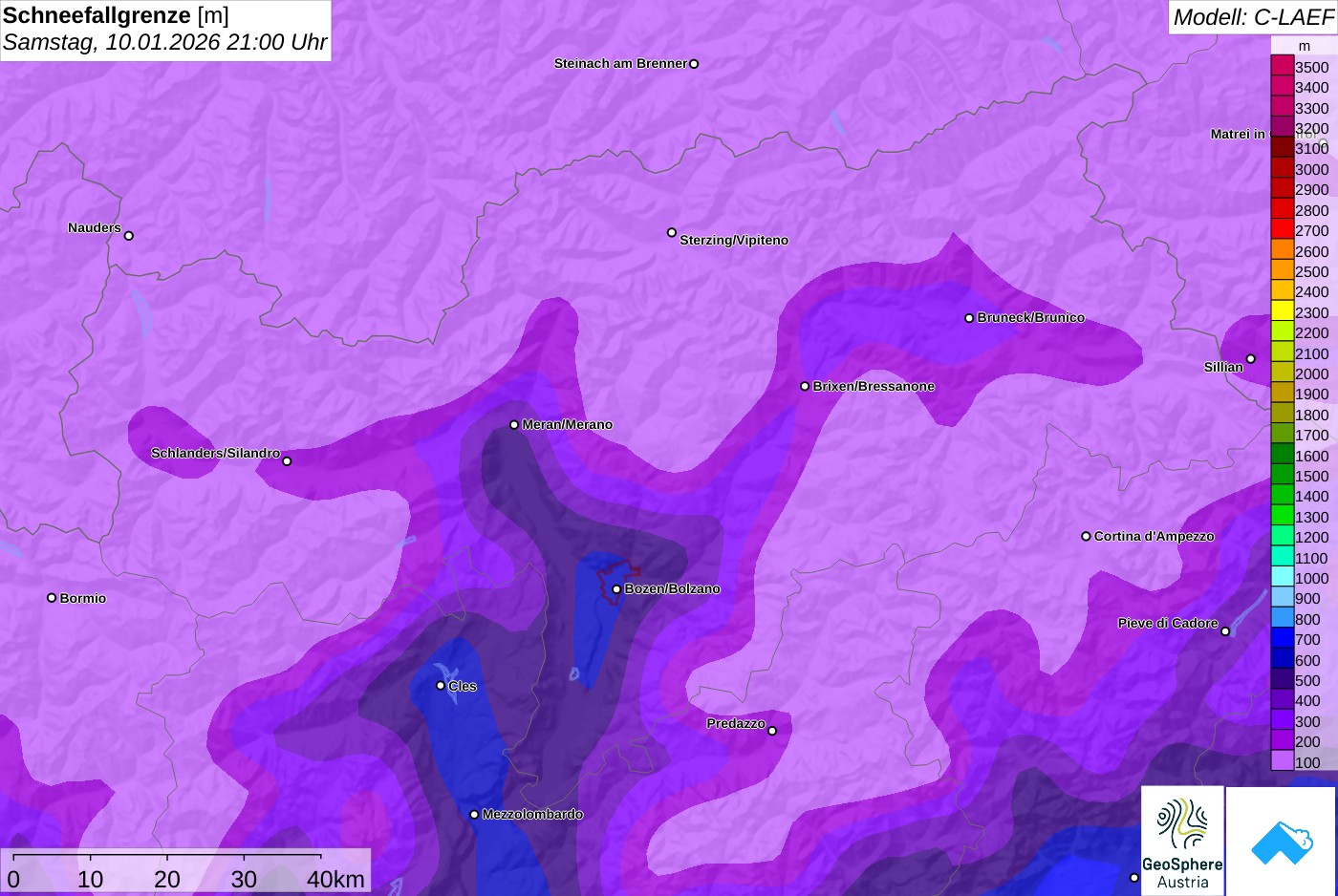1338x896 pixels.
Task: Click the Sterzing/Vipiteno marker dot
Action: (x=672, y=232)
